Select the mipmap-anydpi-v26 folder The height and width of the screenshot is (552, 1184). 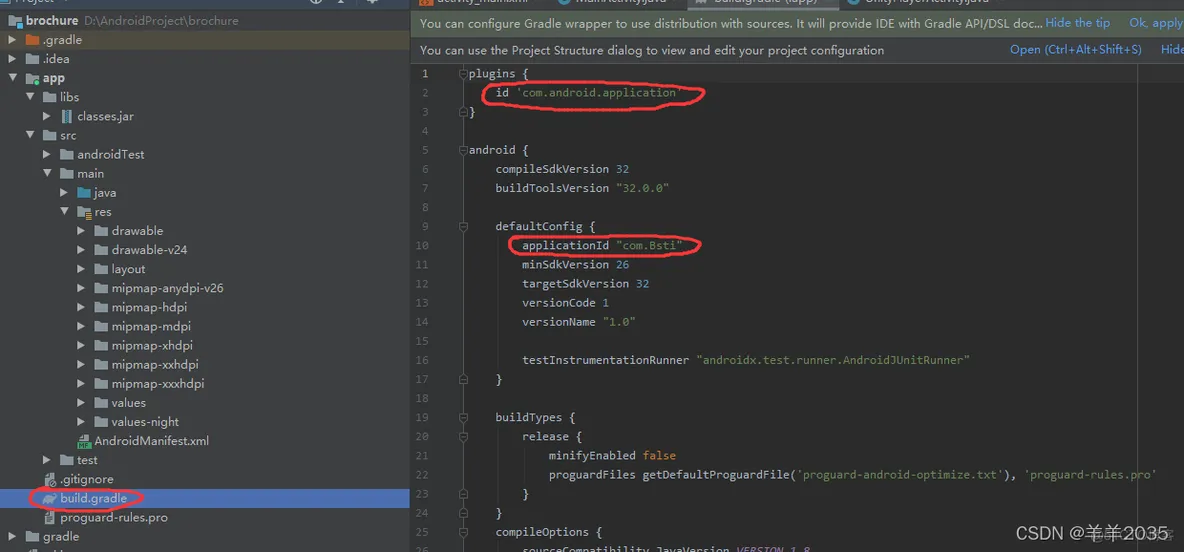click(168, 288)
